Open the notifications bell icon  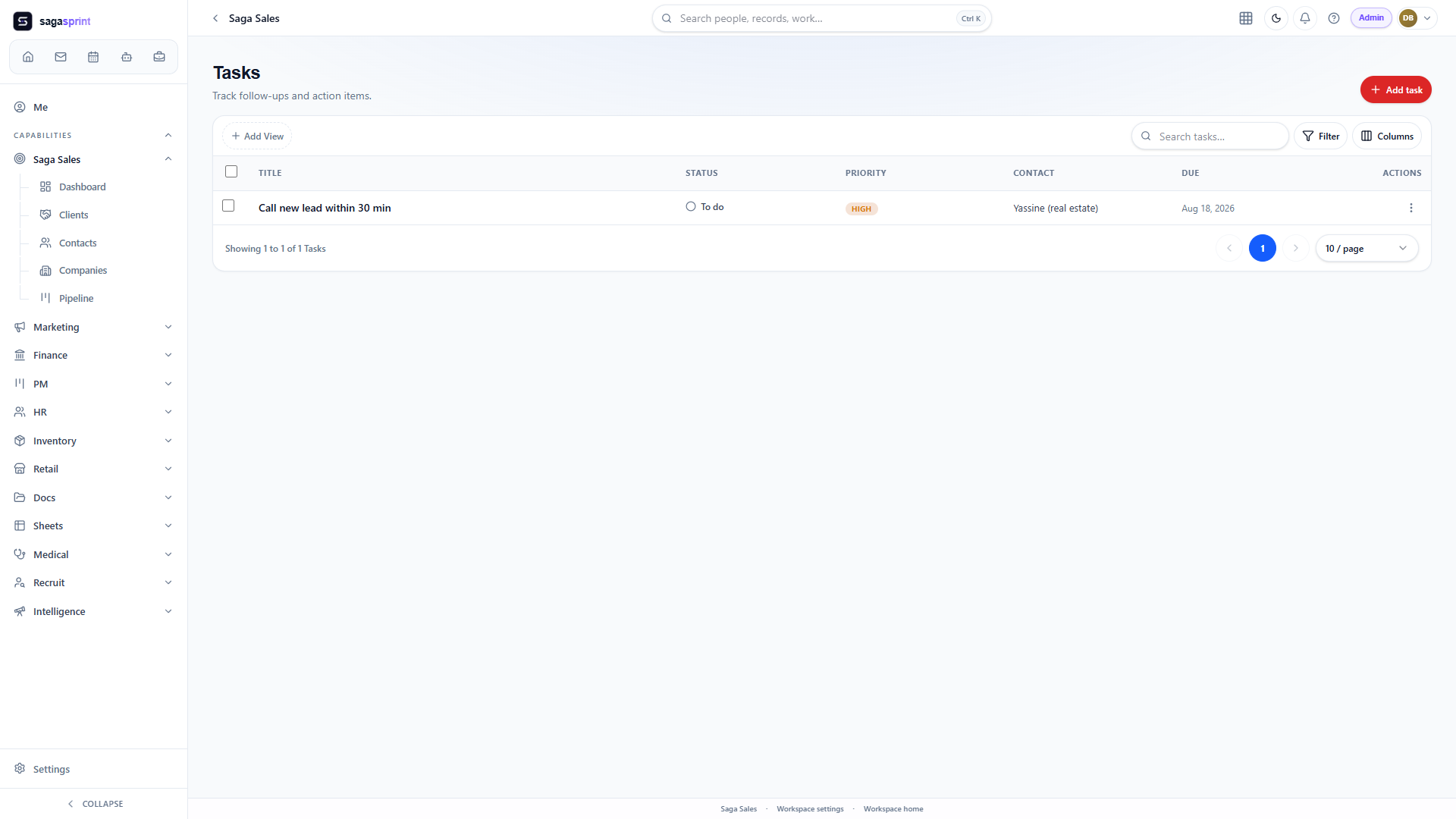1305,18
